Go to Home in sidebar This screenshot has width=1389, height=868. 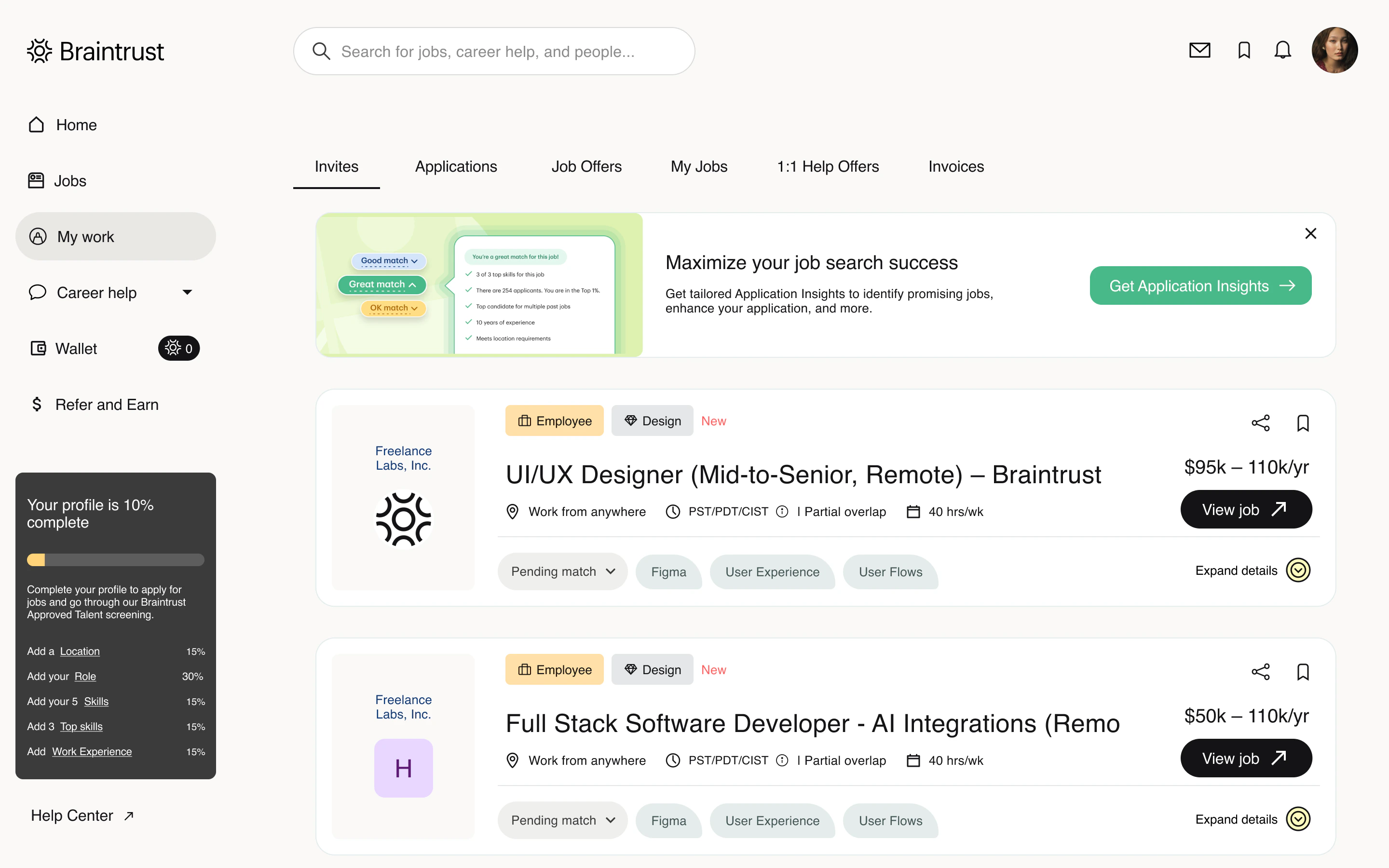point(63,124)
